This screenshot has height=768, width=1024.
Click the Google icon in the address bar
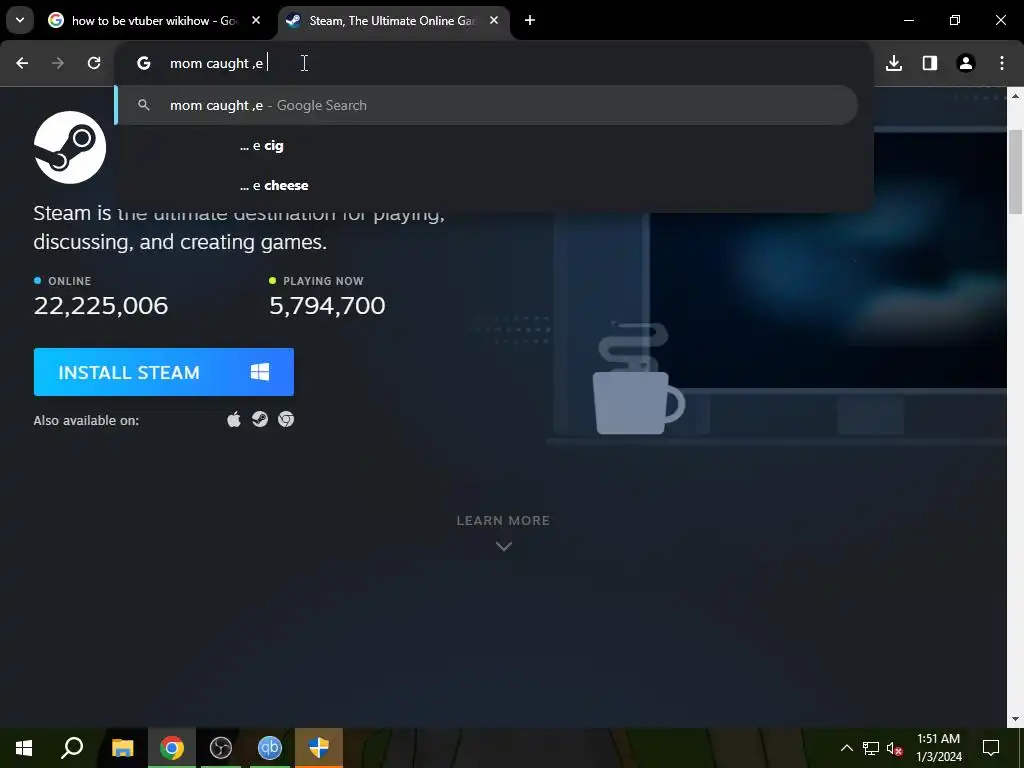click(x=144, y=63)
